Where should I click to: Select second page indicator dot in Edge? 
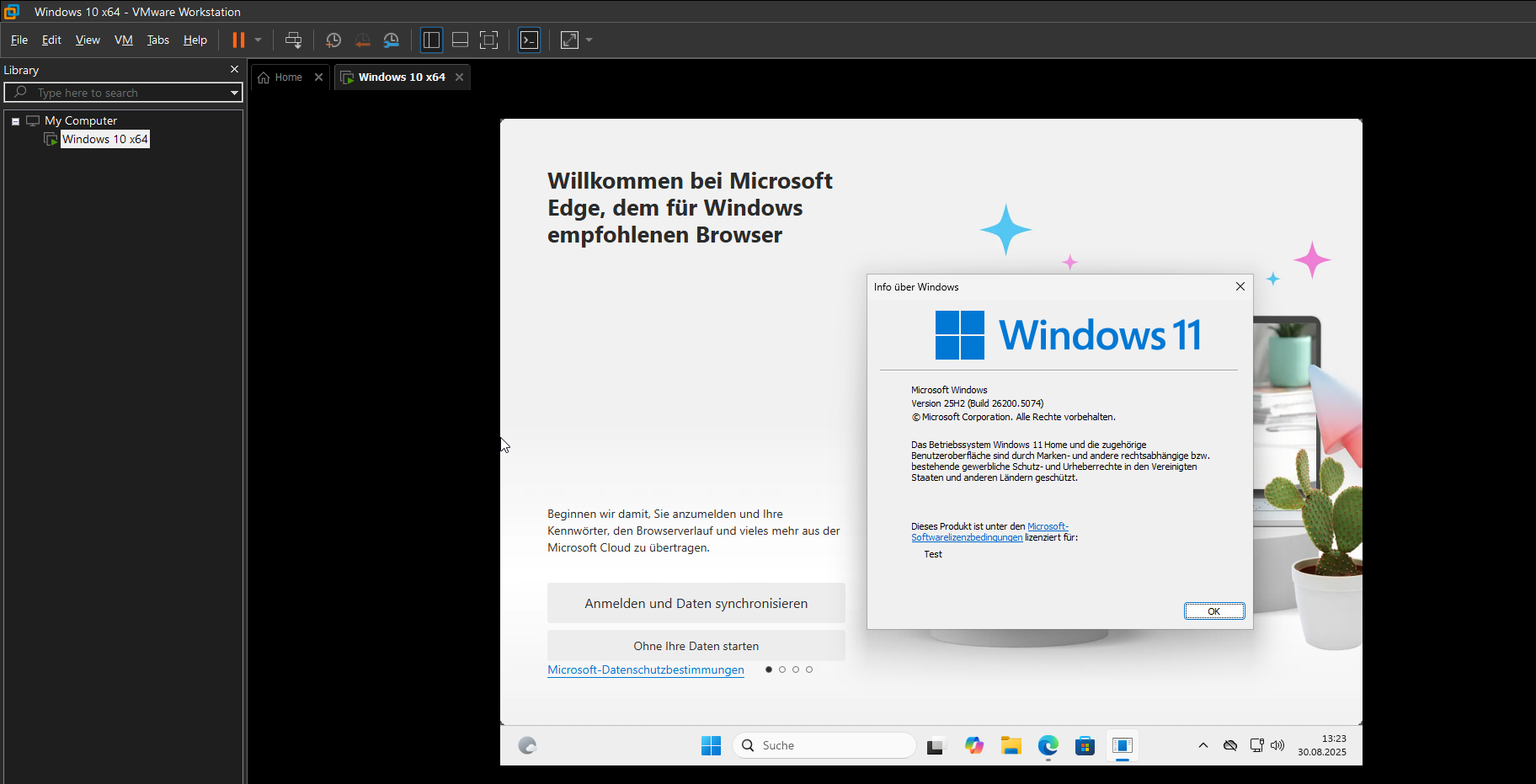click(782, 669)
